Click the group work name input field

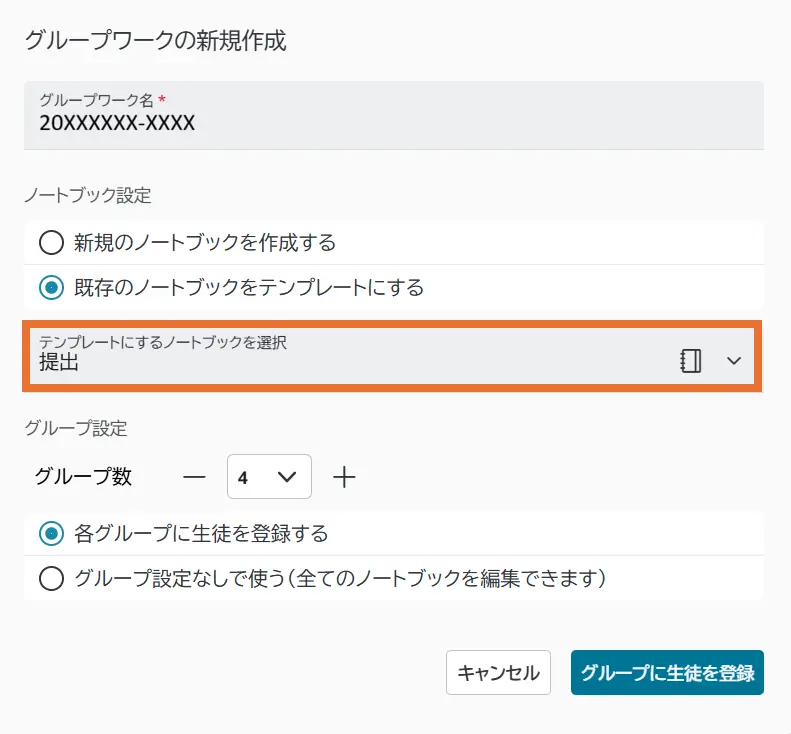point(393,116)
